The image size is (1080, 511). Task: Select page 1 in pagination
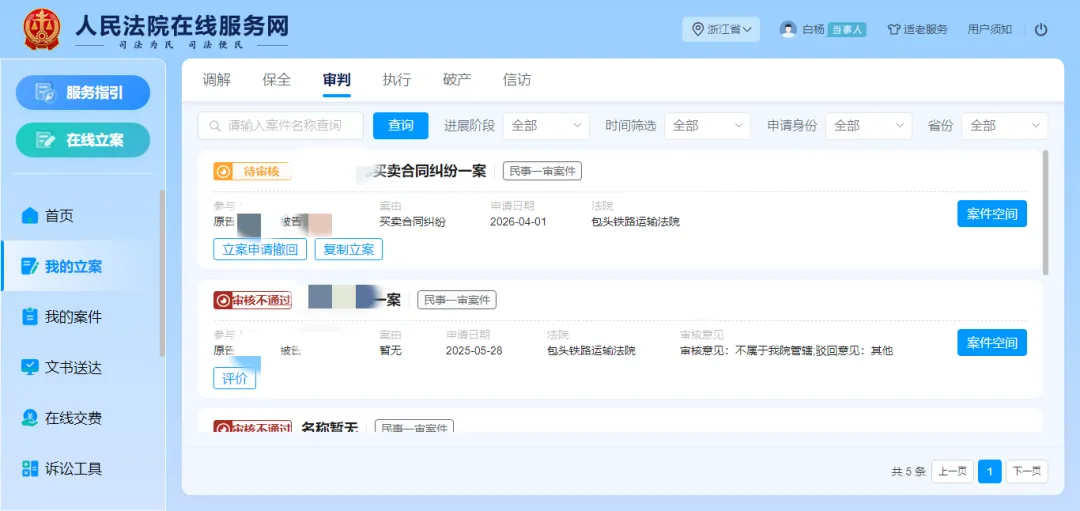pyautogui.click(x=990, y=472)
